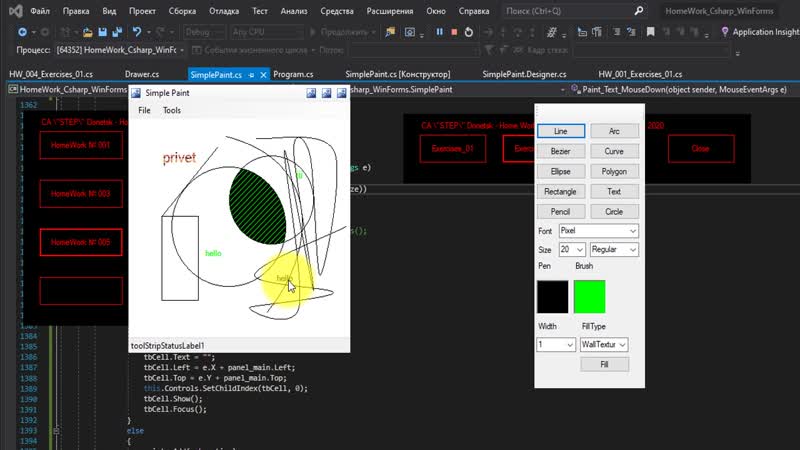Click the comment selection toolbar icon
This screenshot has width=800, height=450.
pos(617,32)
